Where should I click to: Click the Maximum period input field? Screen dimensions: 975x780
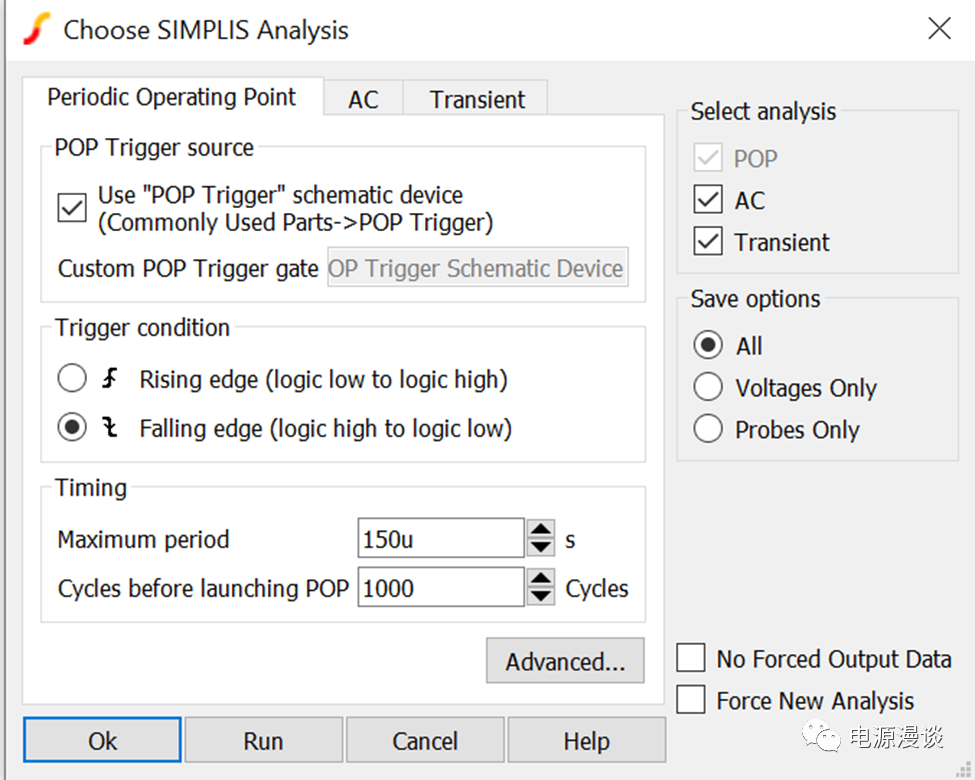tap(440, 539)
